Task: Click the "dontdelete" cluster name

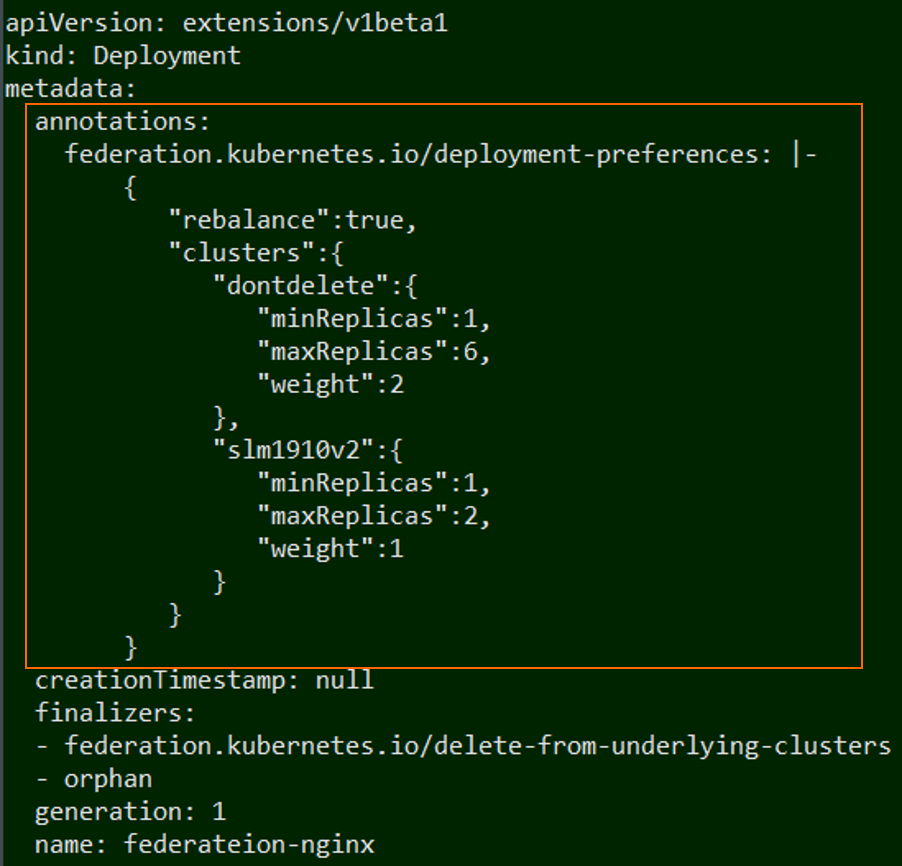Action: point(301,286)
